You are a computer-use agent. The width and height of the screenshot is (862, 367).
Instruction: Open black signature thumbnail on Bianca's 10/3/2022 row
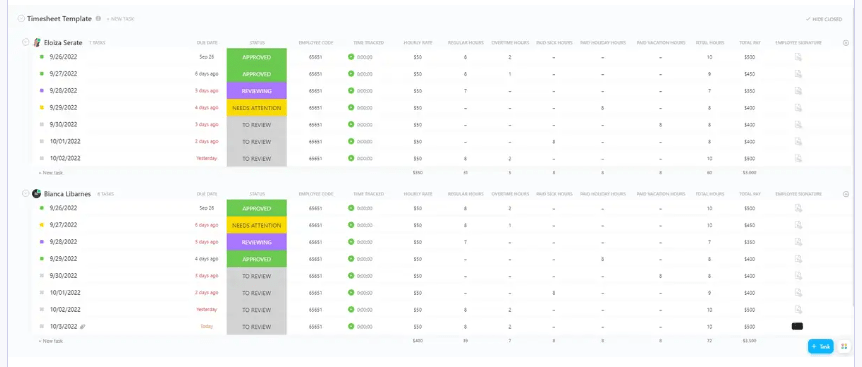coord(797,326)
